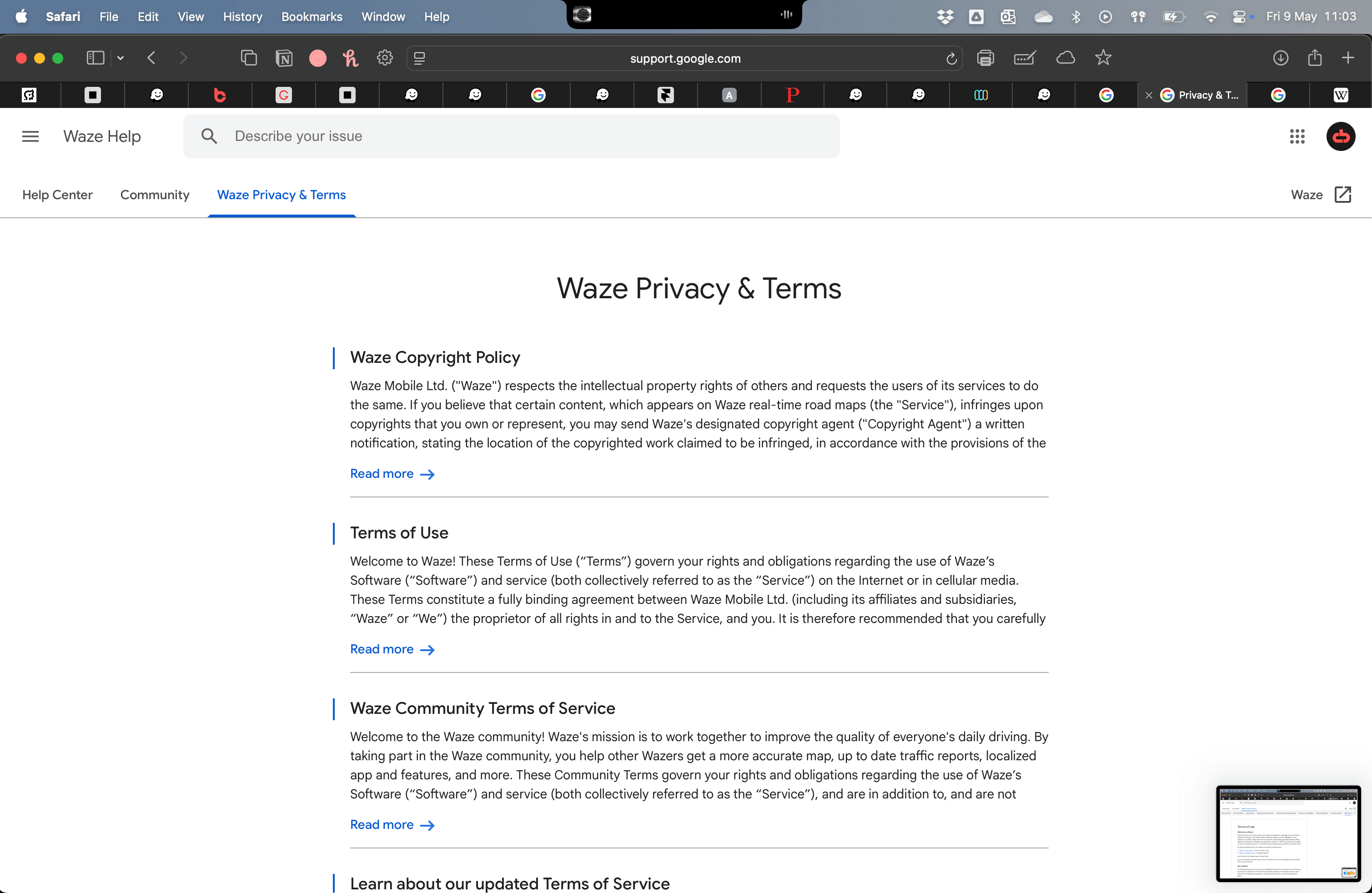Click the screenshot preview thumbnail
This screenshot has height=893, width=1372.
point(1288,833)
